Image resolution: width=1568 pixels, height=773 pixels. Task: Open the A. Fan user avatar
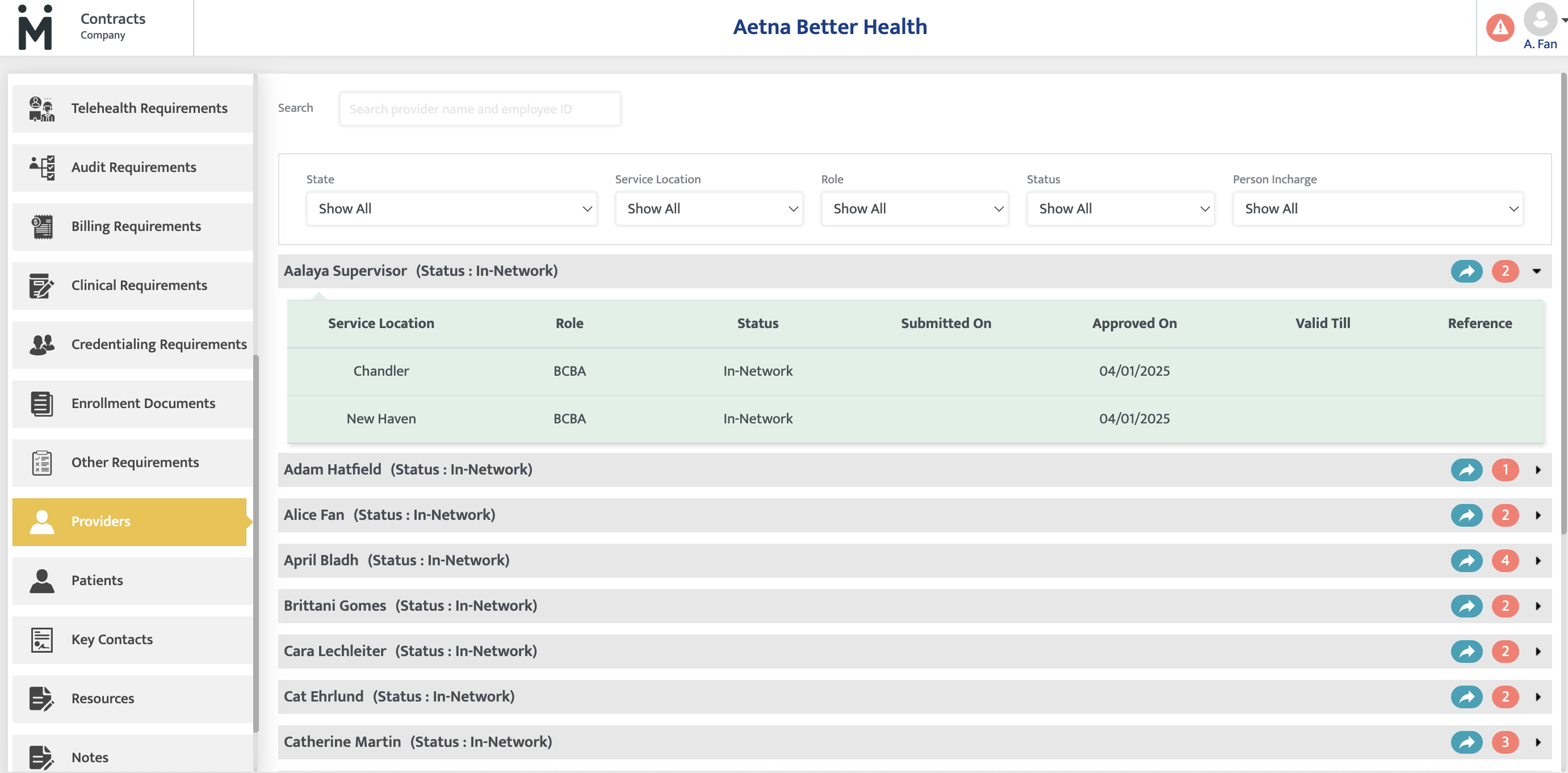pos(1540,19)
